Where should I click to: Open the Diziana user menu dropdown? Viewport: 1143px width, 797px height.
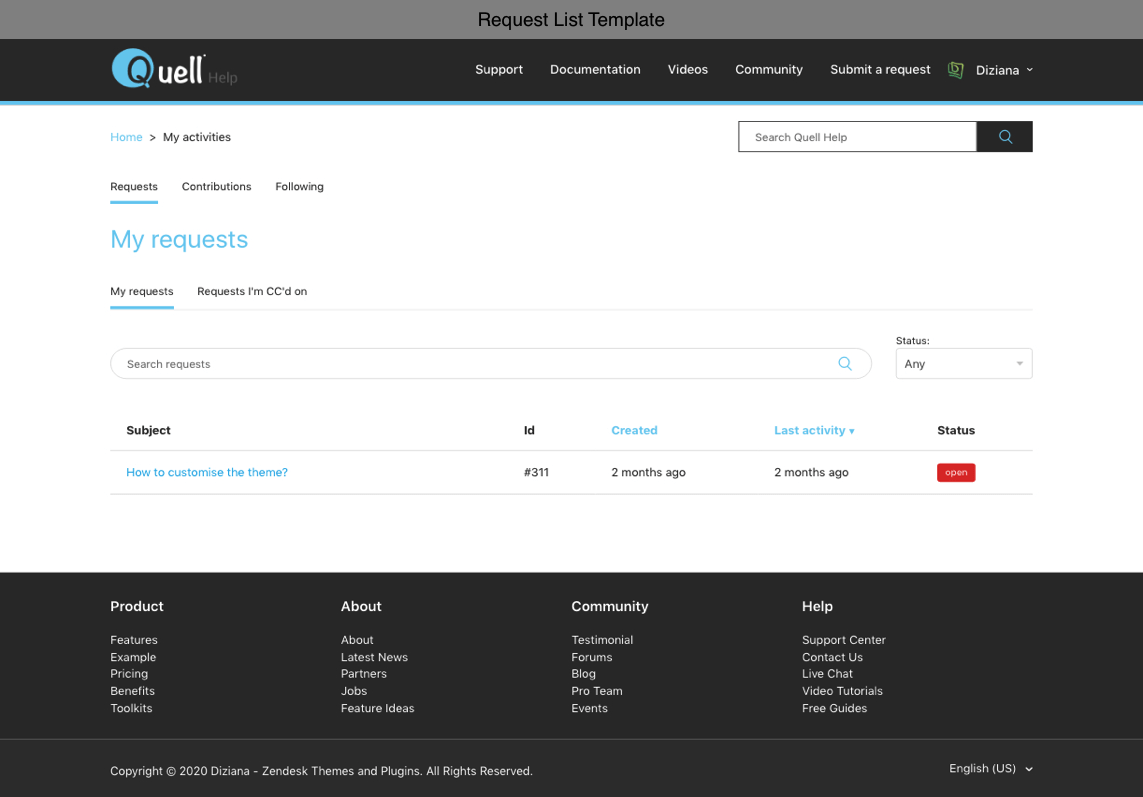point(1004,70)
